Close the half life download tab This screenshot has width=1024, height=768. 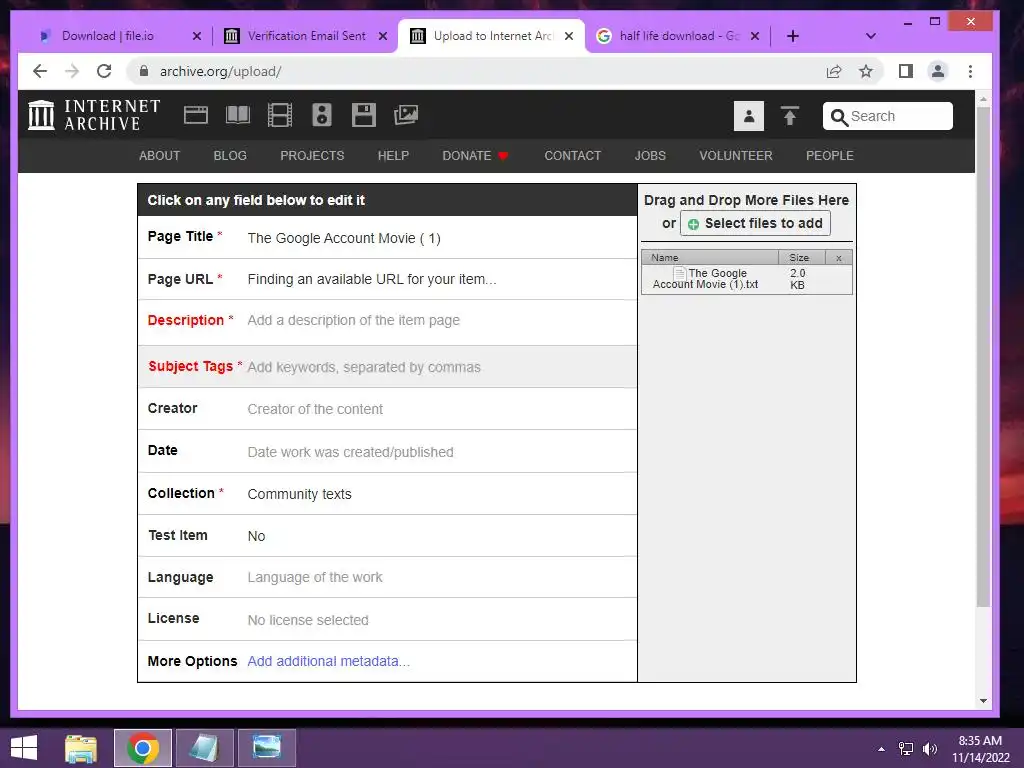pos(755,36)
